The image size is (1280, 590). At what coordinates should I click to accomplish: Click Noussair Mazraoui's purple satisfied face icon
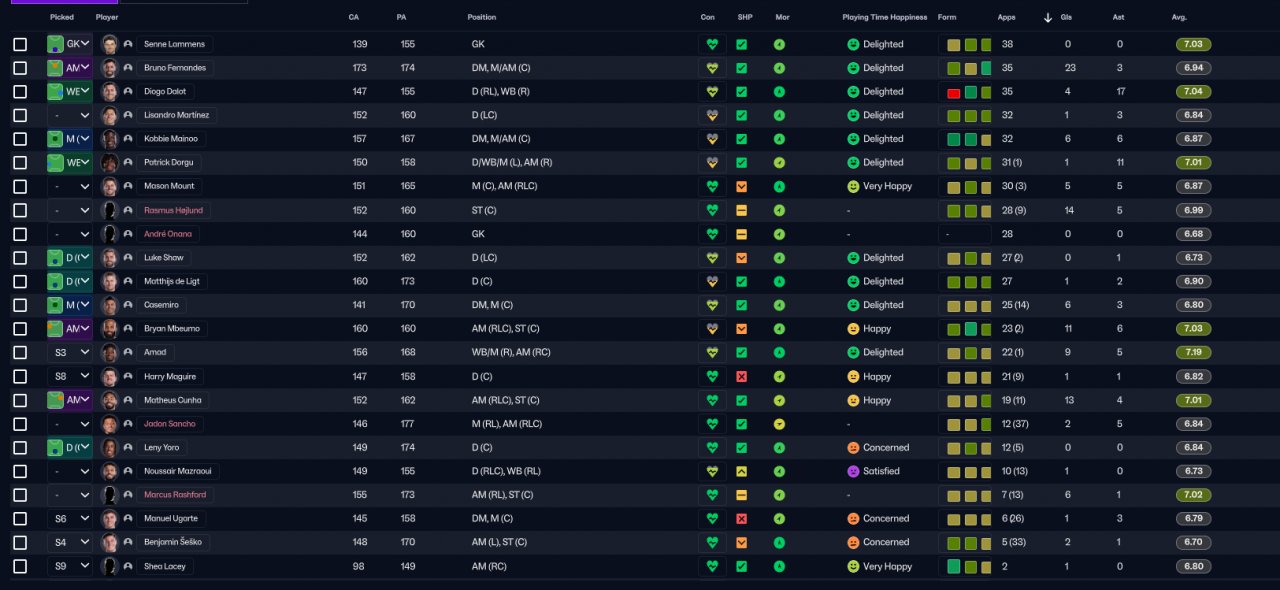pos(853,471)
